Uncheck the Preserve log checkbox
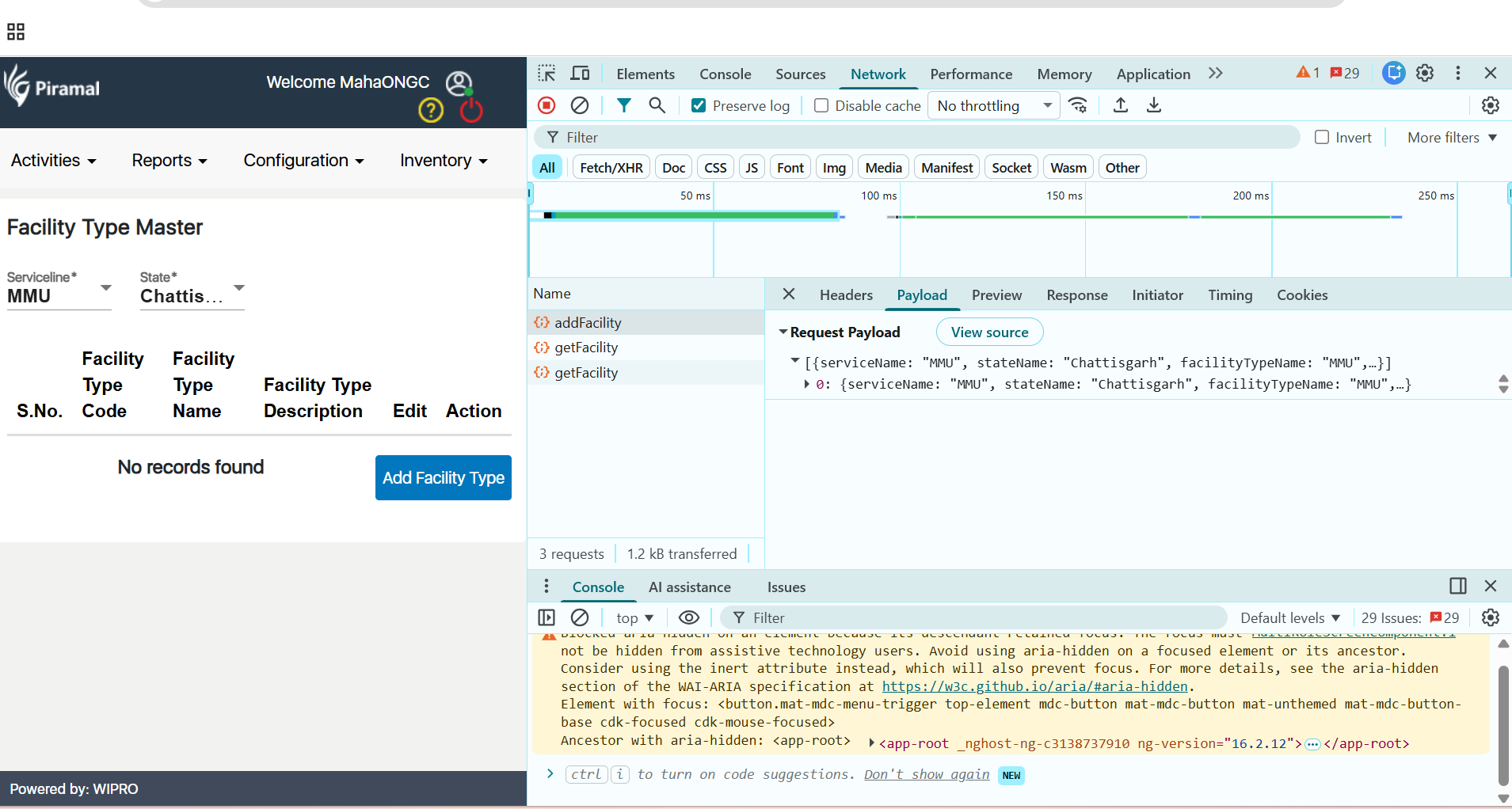 coord(699,106)
